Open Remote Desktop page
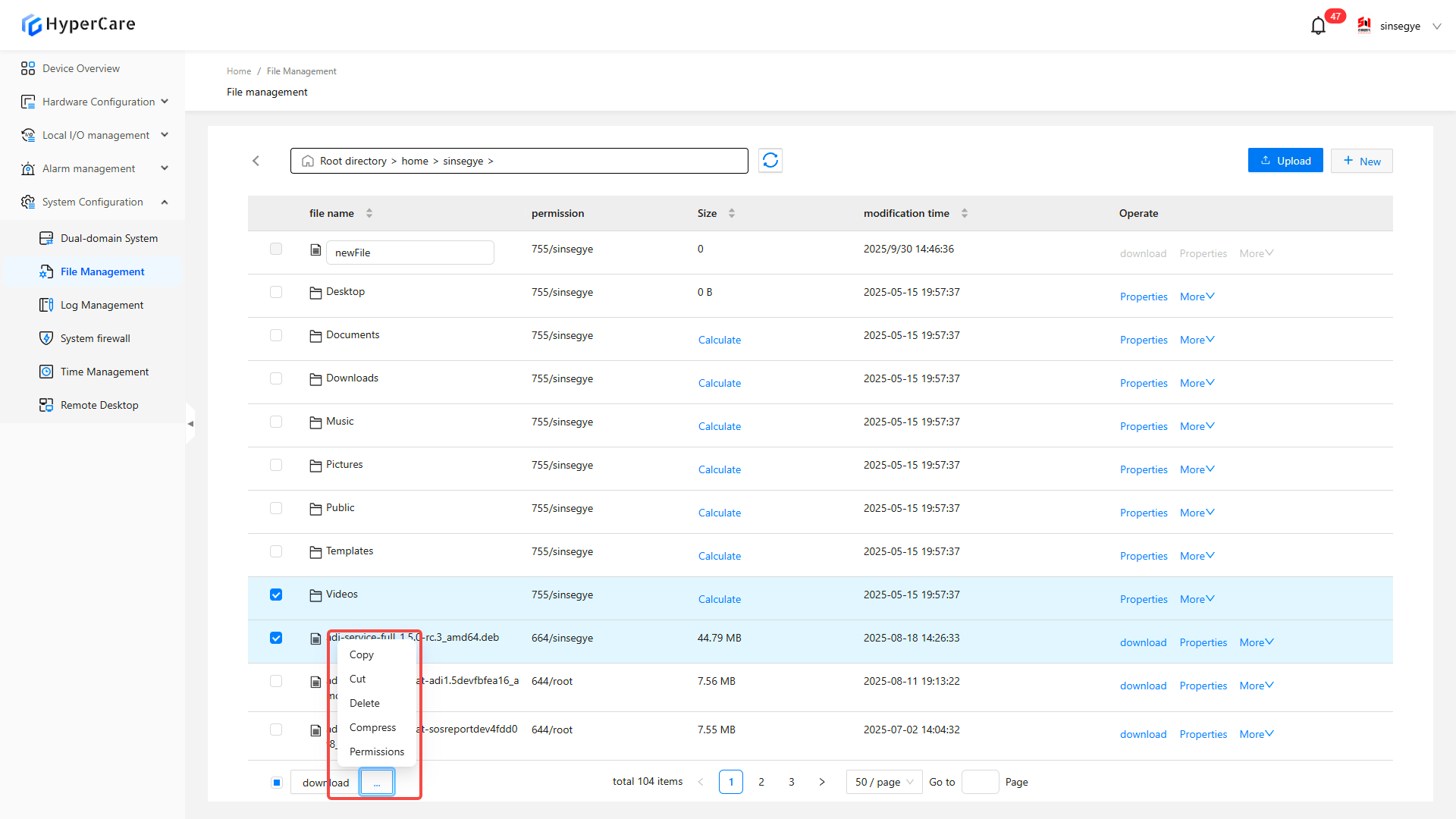 (99, 405)
